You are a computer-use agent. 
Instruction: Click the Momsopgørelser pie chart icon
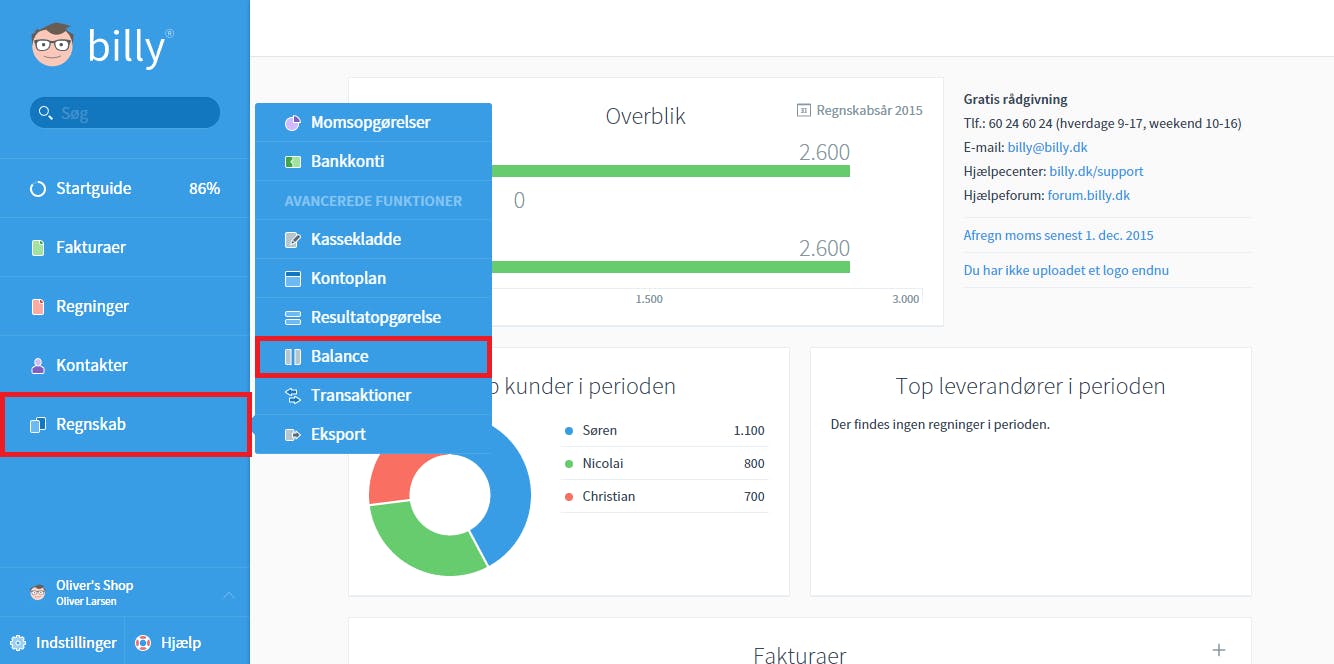pos(293,123)
